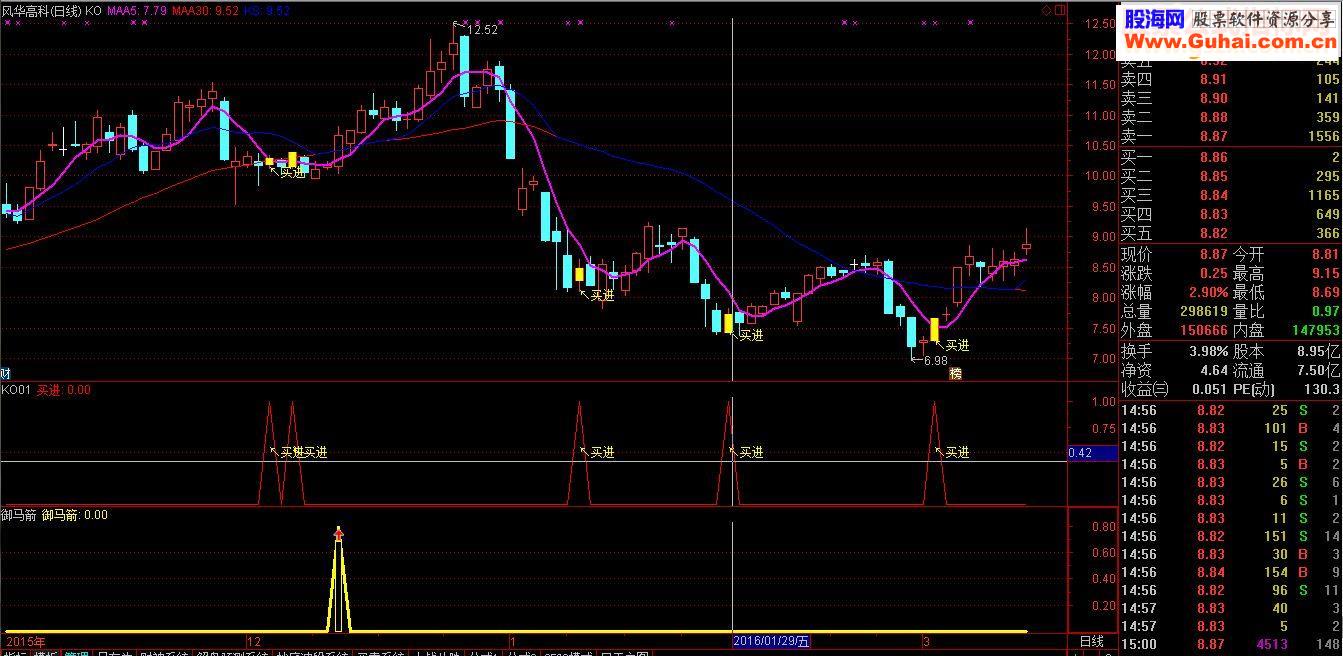Click the 今开 value 8.81
The width and height of the screenshot is (1343, 656).
point(1325,254)
